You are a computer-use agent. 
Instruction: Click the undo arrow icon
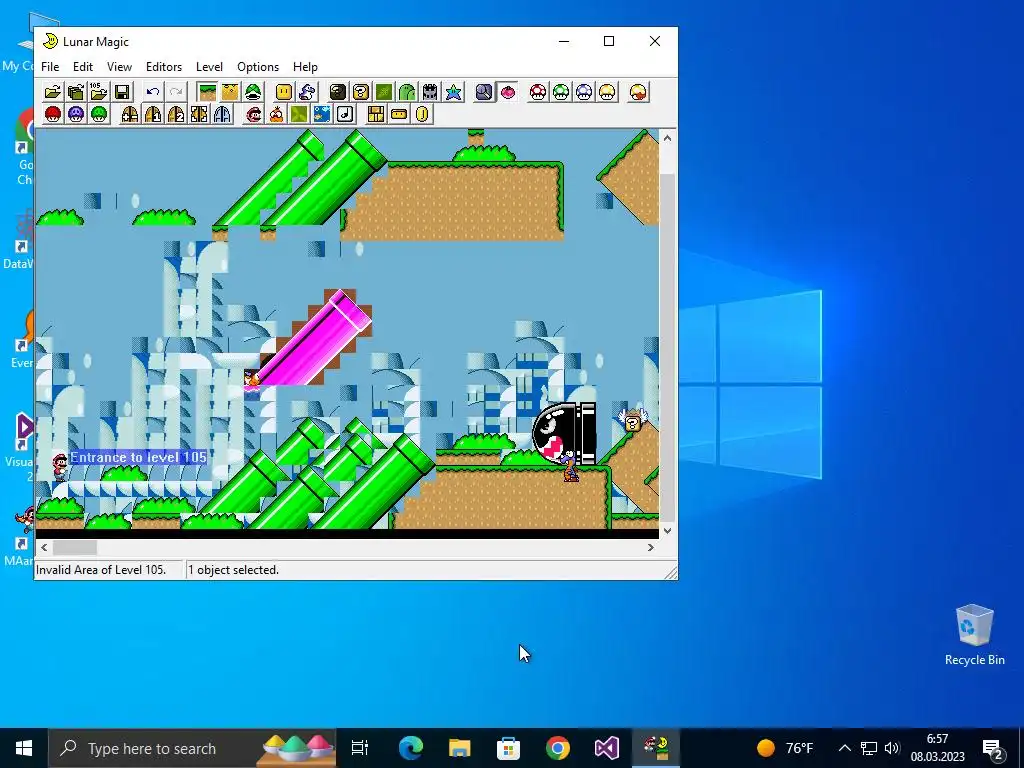153,92
